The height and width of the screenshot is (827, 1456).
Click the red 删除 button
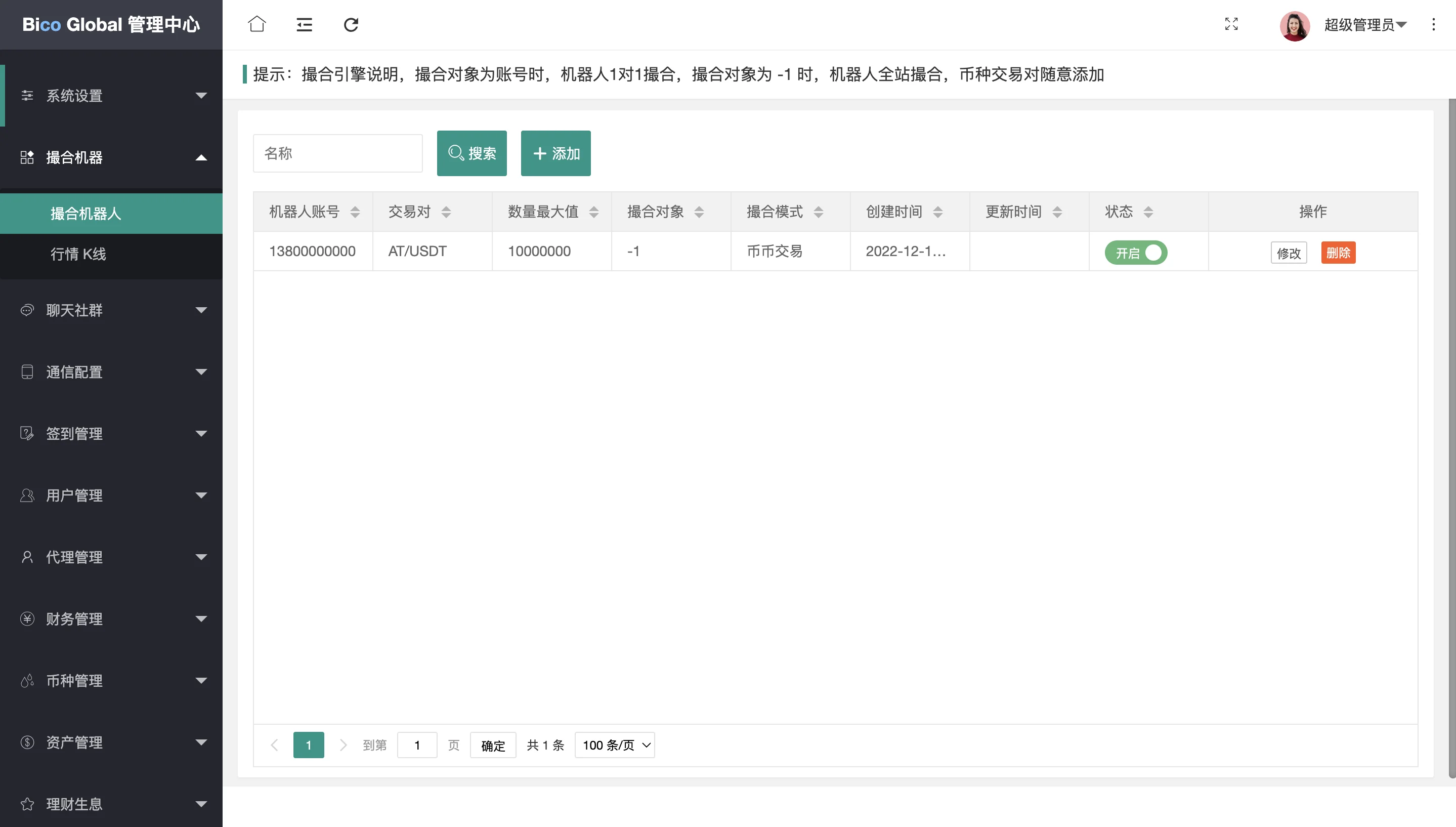point(1338,253)
